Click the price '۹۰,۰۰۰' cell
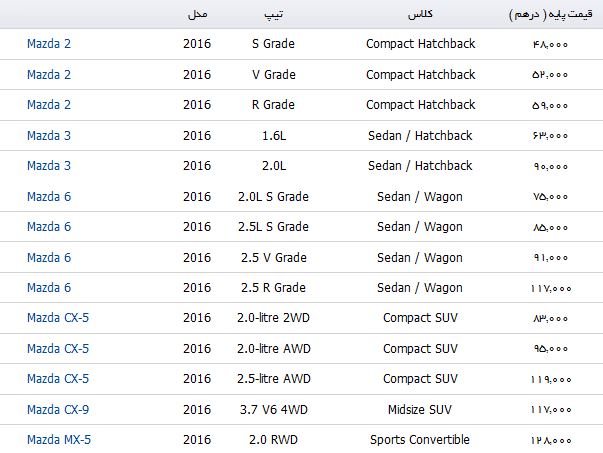Screen dimensions: 603x453 pyautogui.click(x=550, y=167)
